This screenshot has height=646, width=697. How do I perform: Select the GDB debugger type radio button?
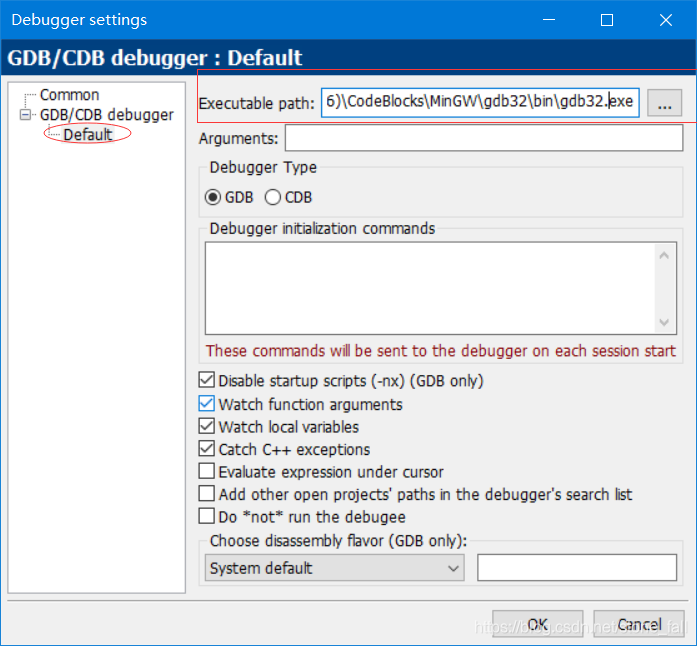point(213,197)
